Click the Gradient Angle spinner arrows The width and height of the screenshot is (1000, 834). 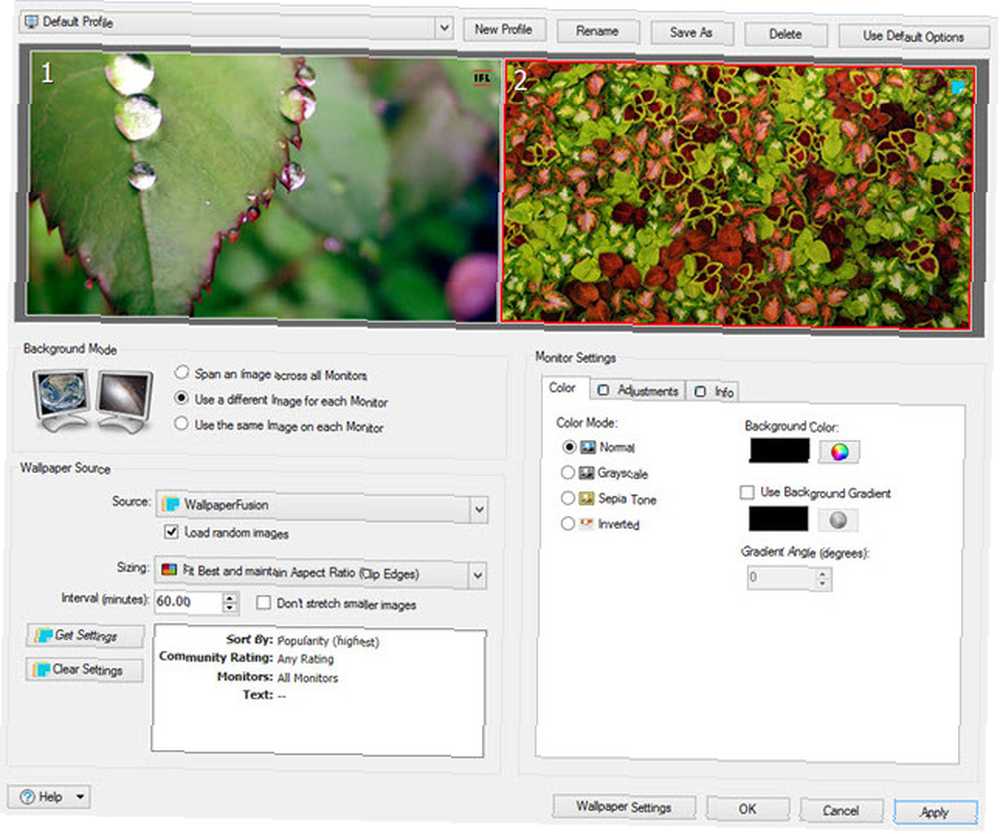coord(823,579)
